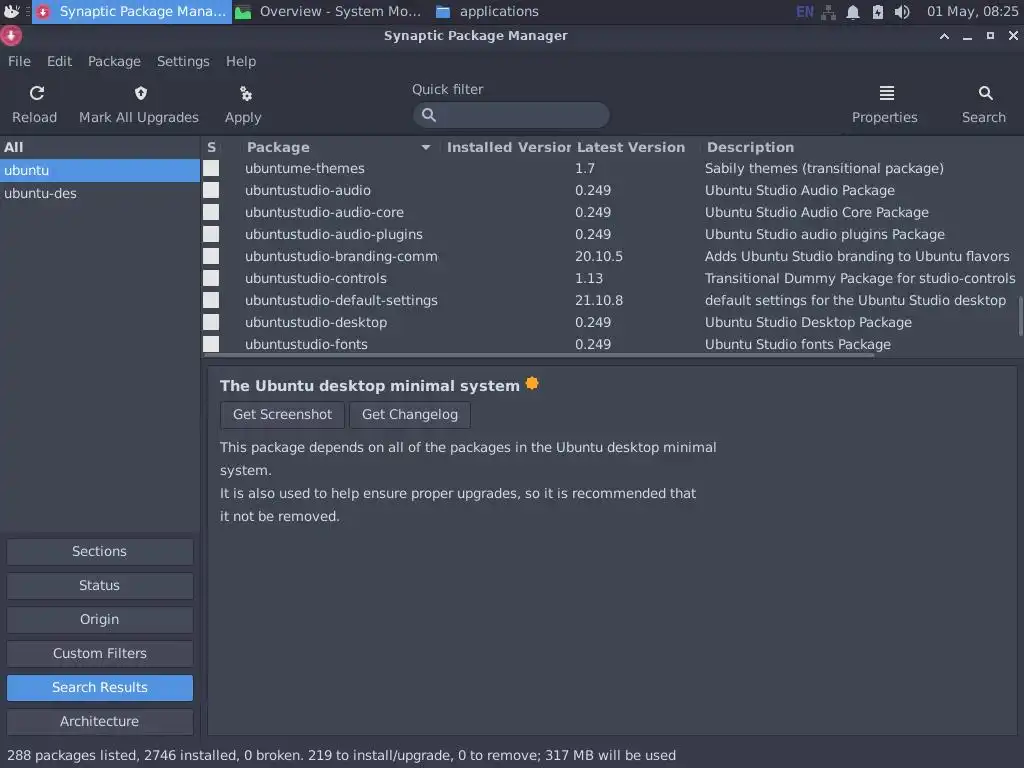Select the 'ubuntu-des' search entry
Image resolution: width=1024 pixels, height=768 pixels.
pos(100,193)
